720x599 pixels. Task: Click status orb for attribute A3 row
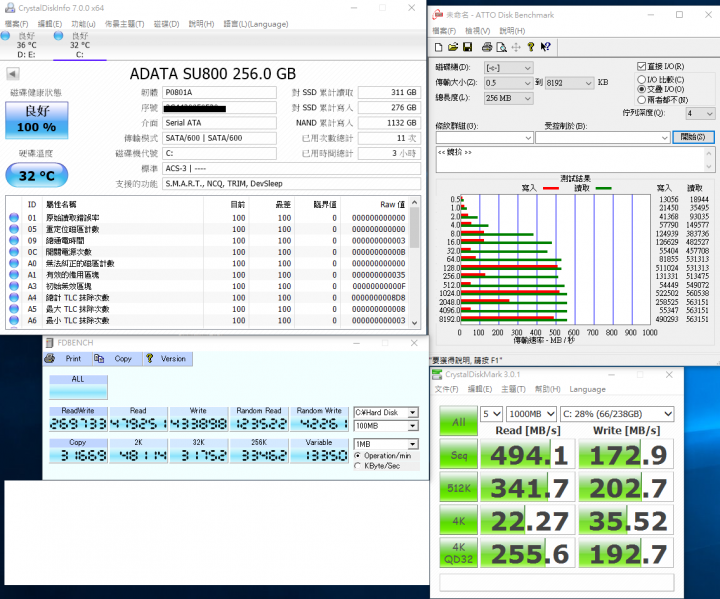pyautogui.click(x=14, y=286)
